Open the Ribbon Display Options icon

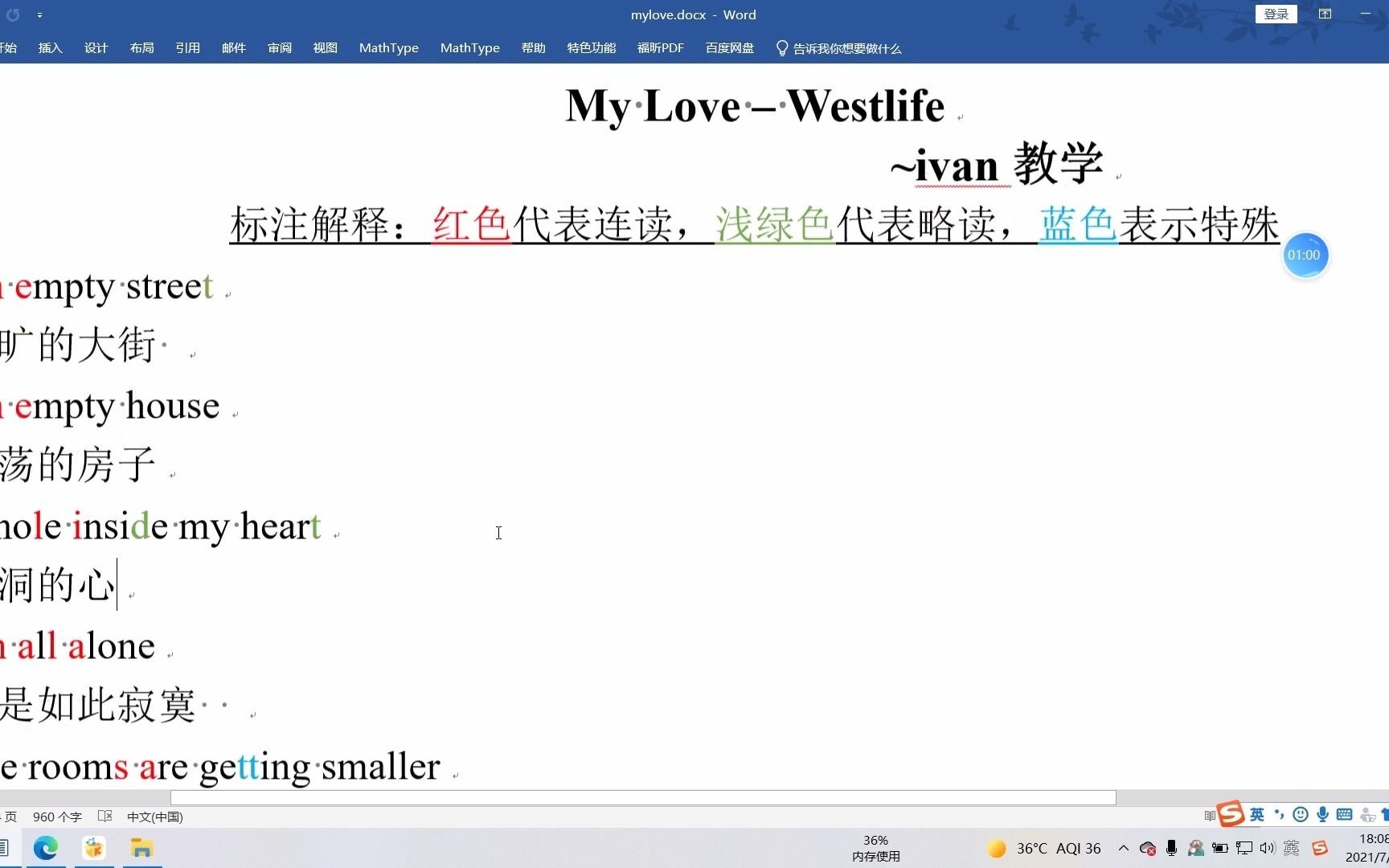pyautogui.click(x=1325, y=14)
